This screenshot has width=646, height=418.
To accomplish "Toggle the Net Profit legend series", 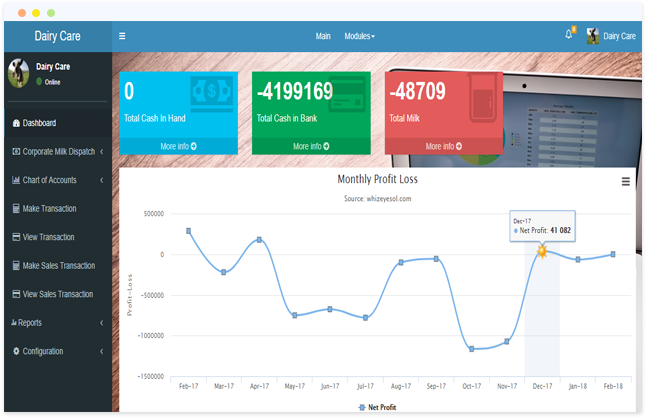I will point(377,407).
